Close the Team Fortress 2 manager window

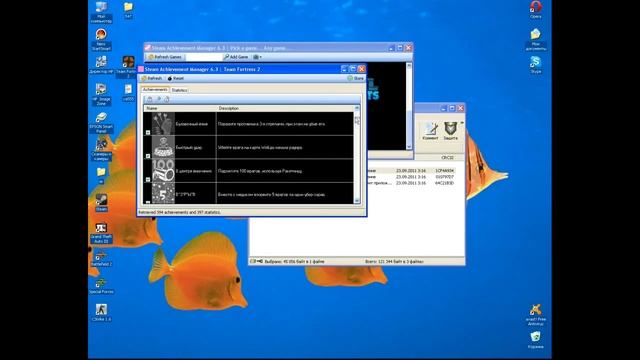point(361,69)
